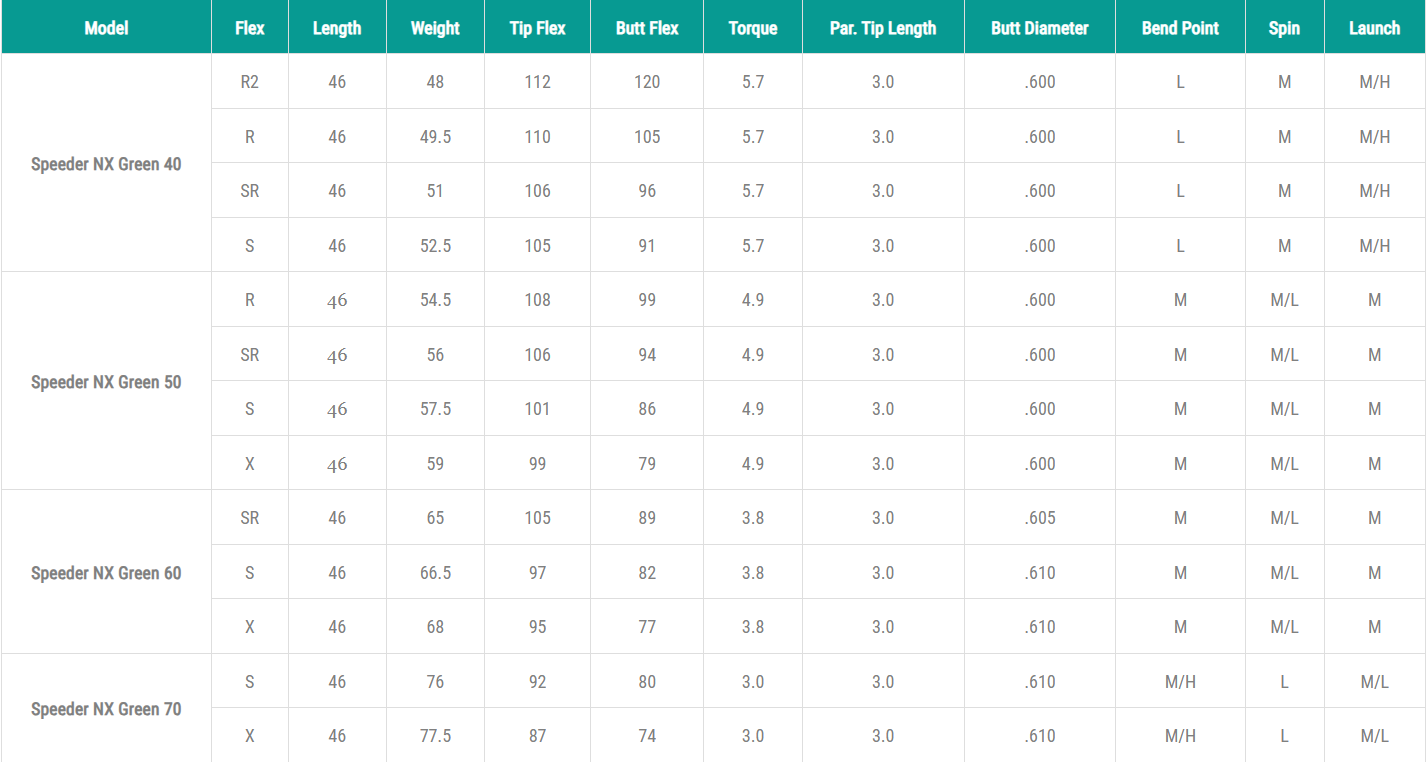1427x762 pixels.
Task: Select the Torque column header
Action: [x=753, y=28]
